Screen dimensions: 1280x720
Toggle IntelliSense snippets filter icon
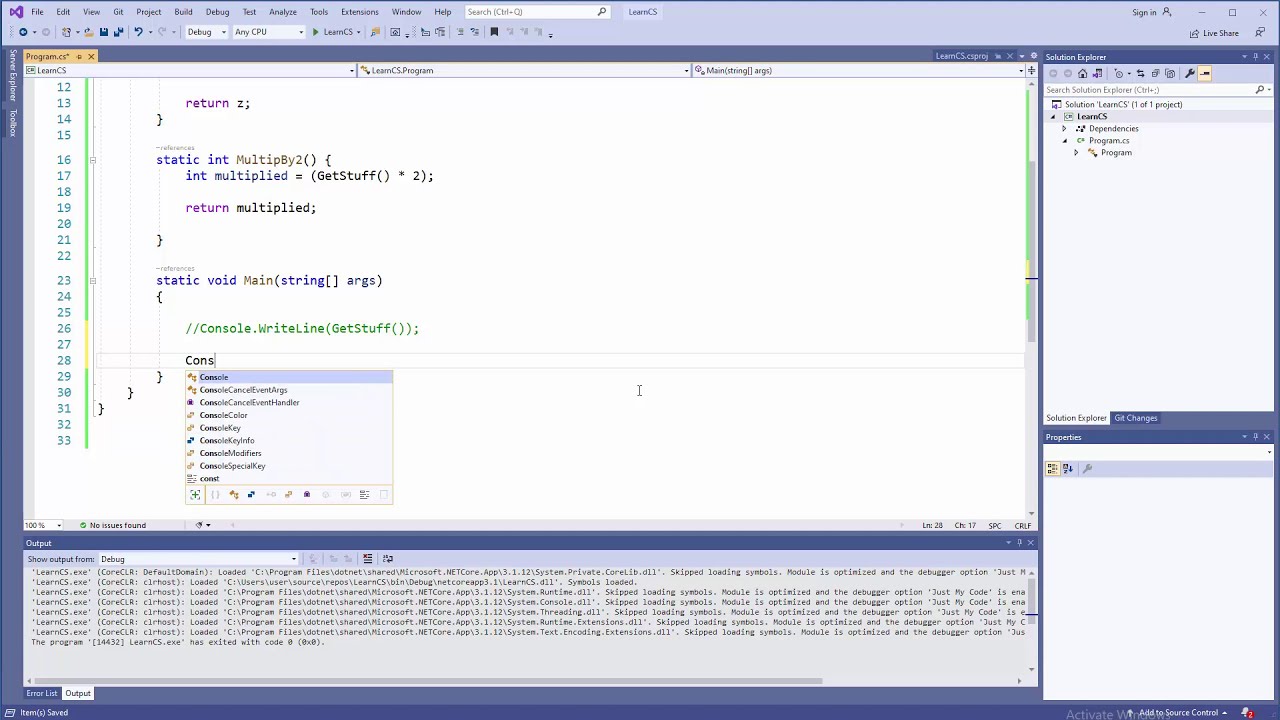point(384,494)
